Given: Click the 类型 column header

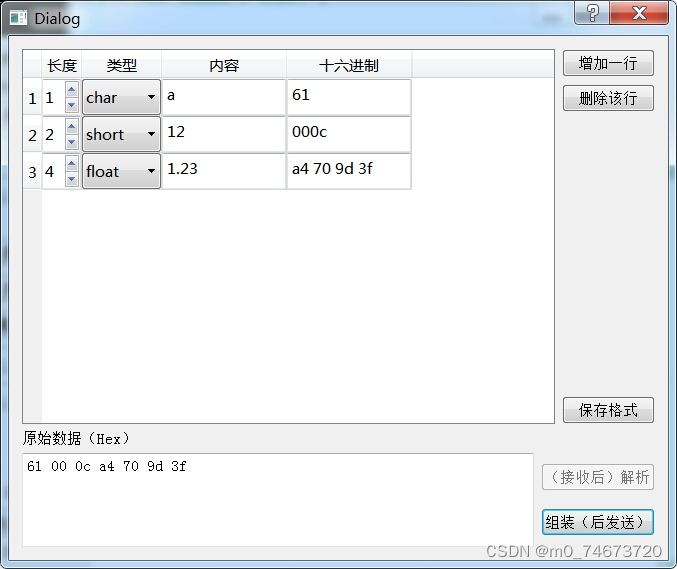Looking at the screenshot, I should coord(121,65).
